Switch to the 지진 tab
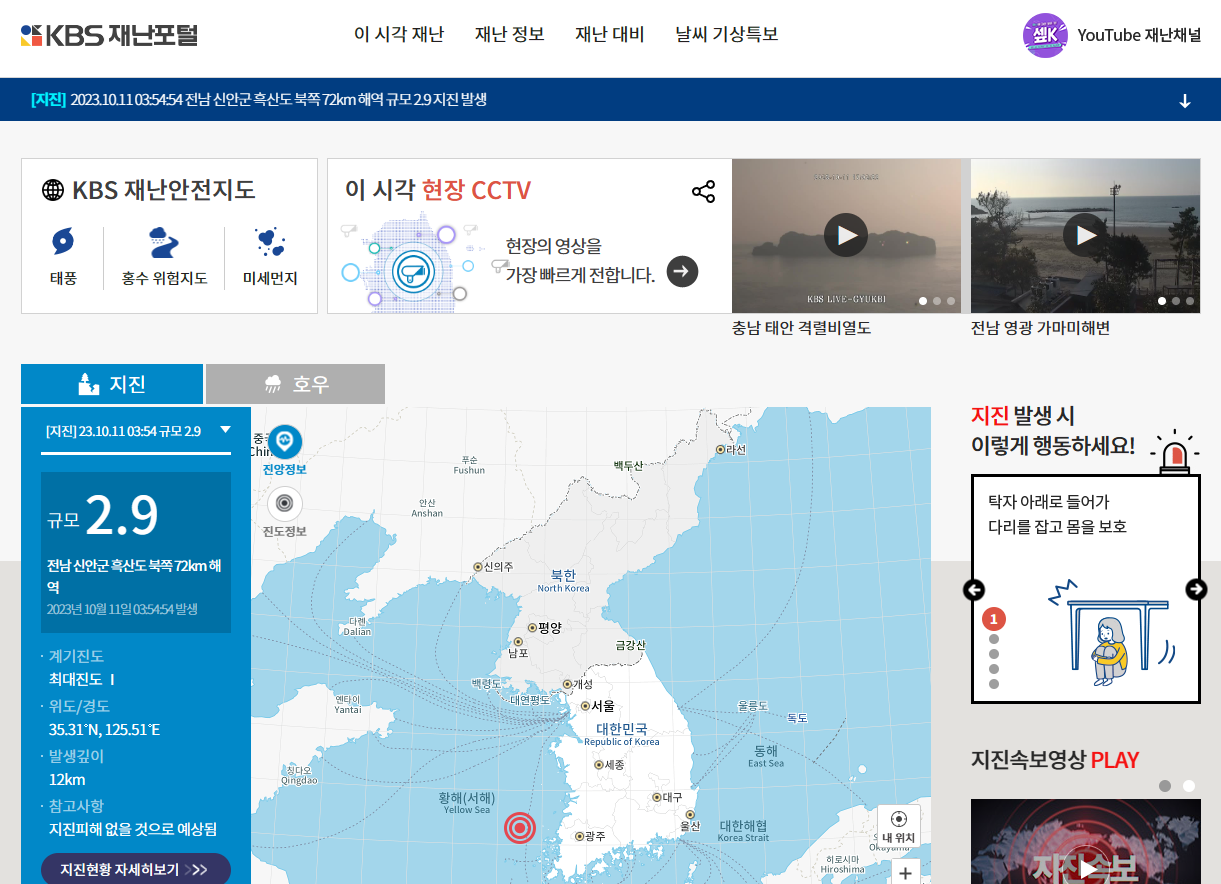This screenshot has width=1221, height=884. point(112,384)
